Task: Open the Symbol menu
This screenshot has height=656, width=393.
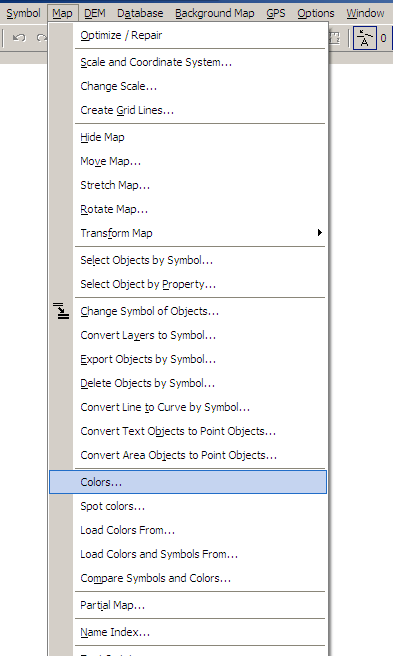Action: pos(23,13)
